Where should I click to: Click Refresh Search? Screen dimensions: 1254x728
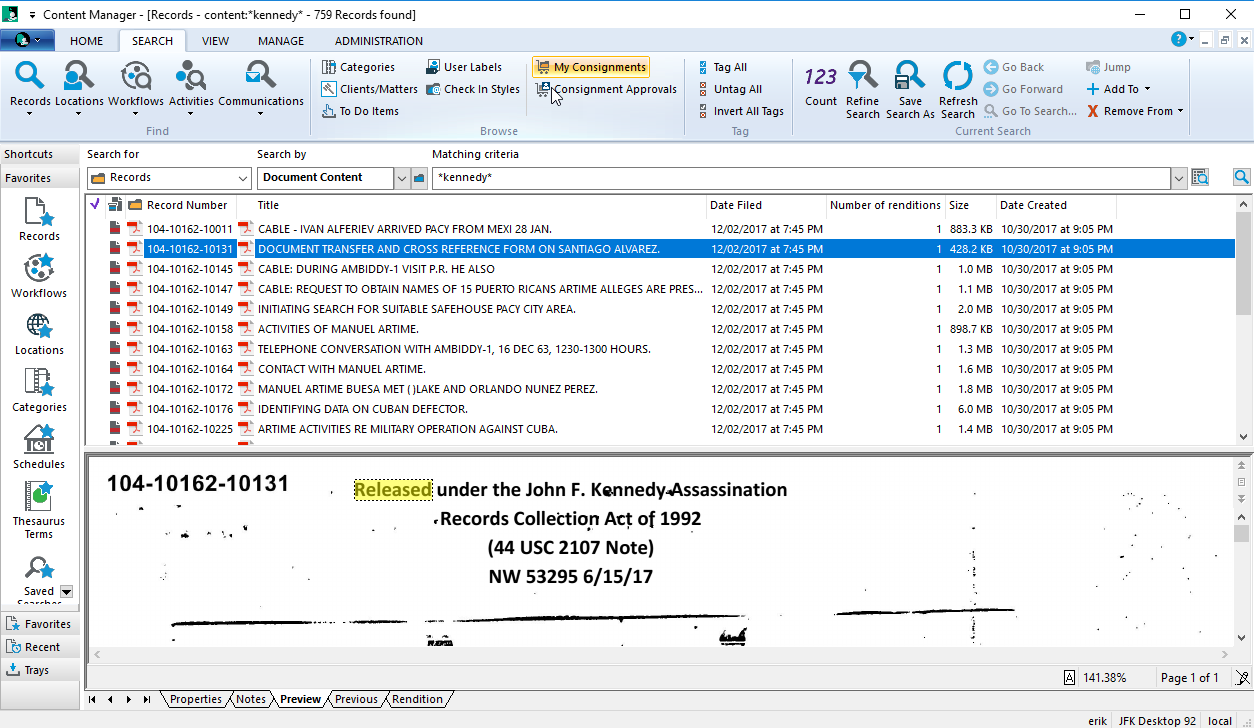click(958, 89)
